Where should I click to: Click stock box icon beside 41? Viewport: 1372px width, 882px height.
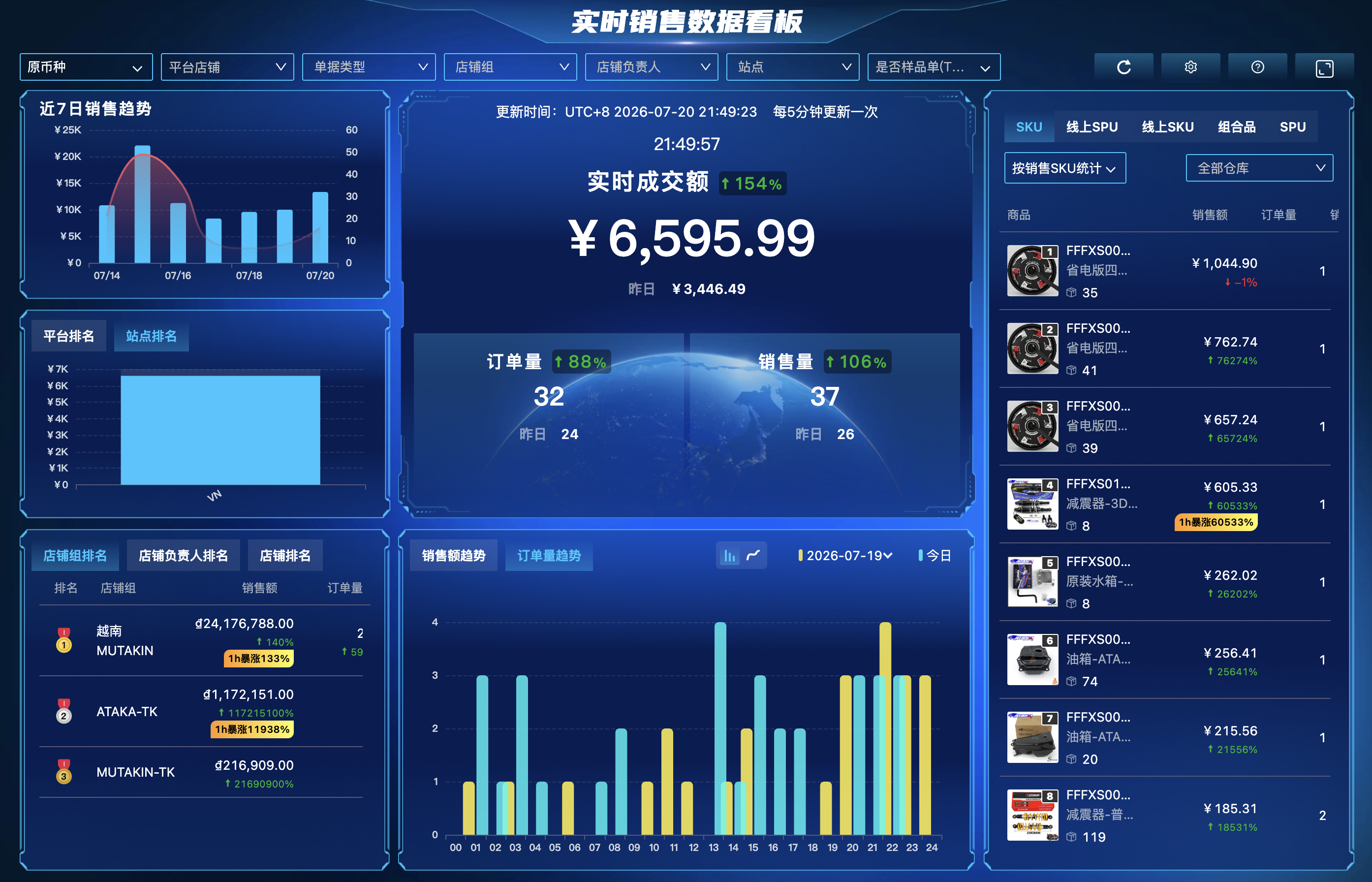(1071, 371)
